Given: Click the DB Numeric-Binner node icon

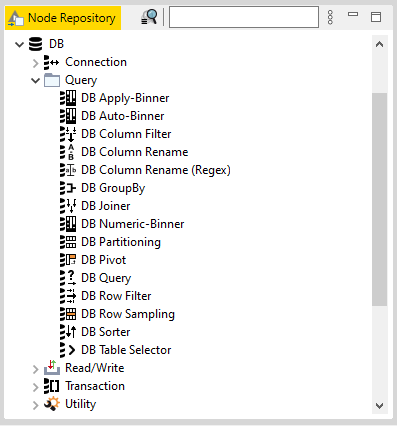Looking at the screenshot, I should click(68, 224).
